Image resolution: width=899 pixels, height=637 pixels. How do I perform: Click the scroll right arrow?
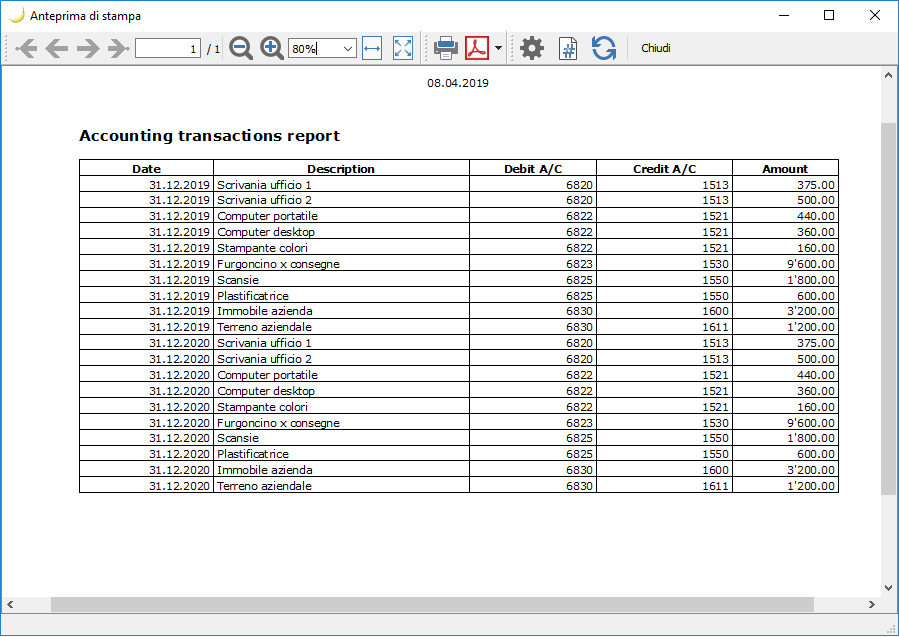click(x=871, y=604)
